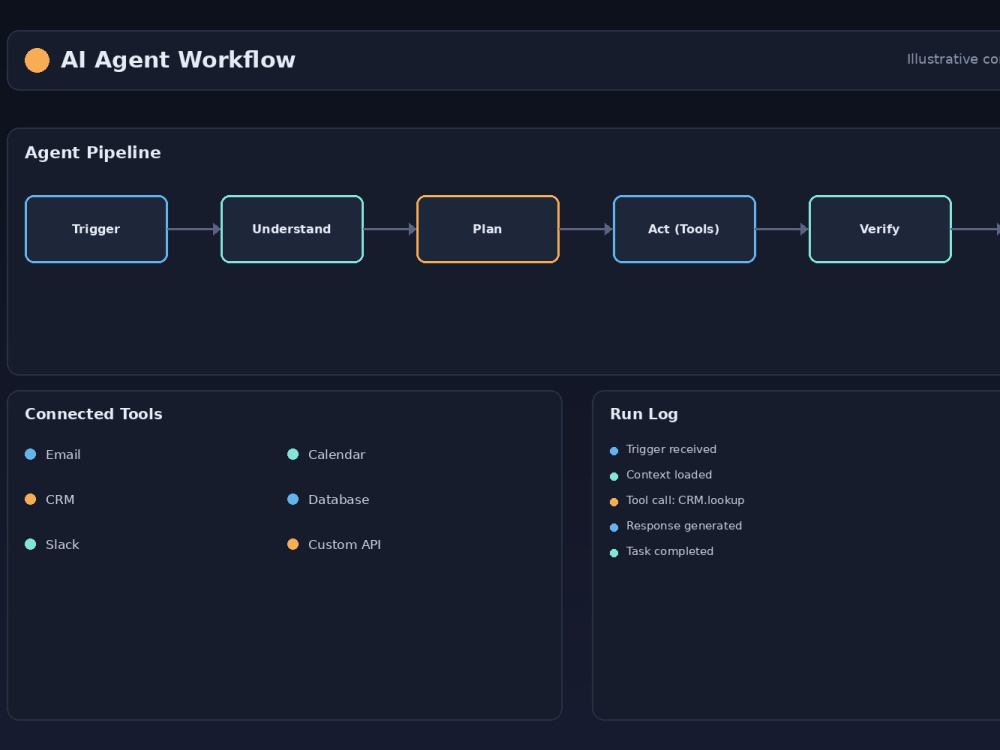Click the orange dot beside Tool call: CRM.lookup

click(614, 502)
